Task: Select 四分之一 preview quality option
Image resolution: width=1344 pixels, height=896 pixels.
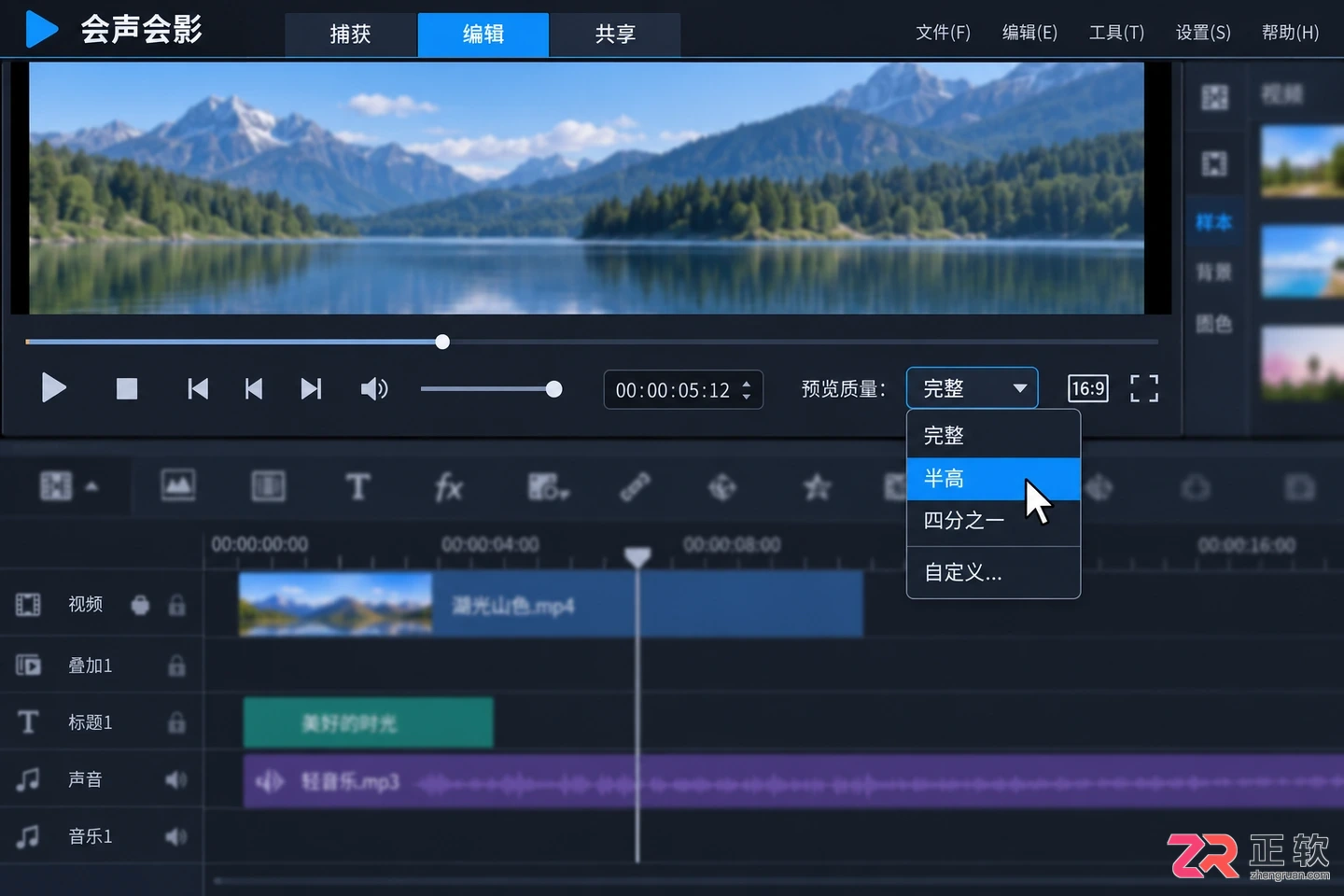Action: (x=993, y=521)
